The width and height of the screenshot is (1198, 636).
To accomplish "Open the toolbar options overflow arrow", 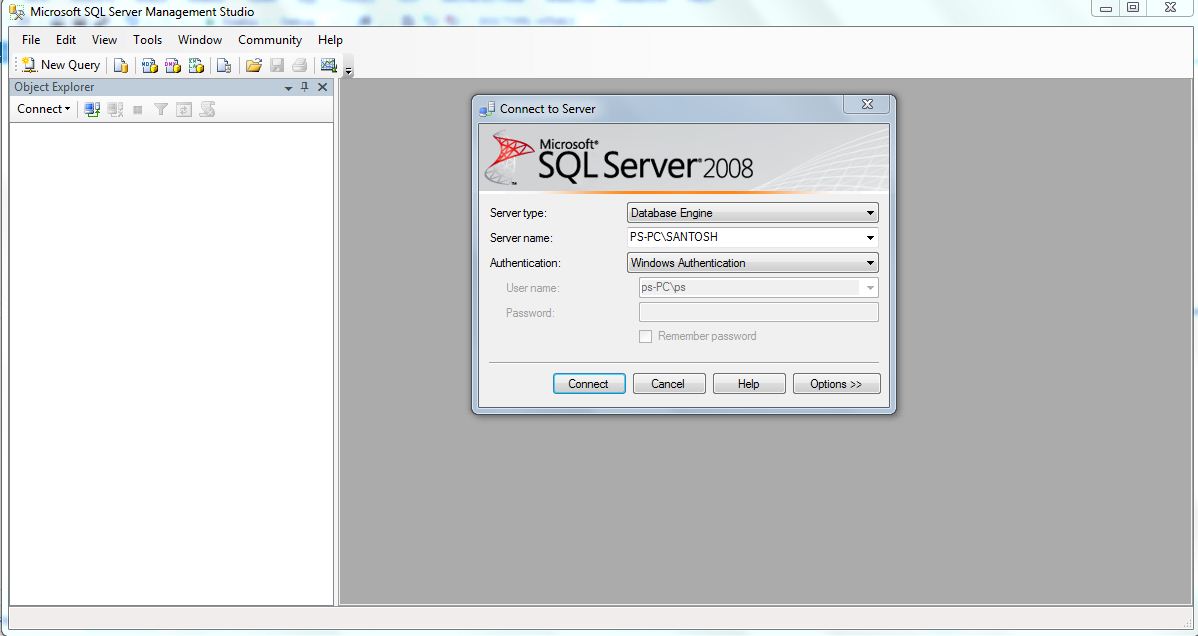I will point(348,70).
